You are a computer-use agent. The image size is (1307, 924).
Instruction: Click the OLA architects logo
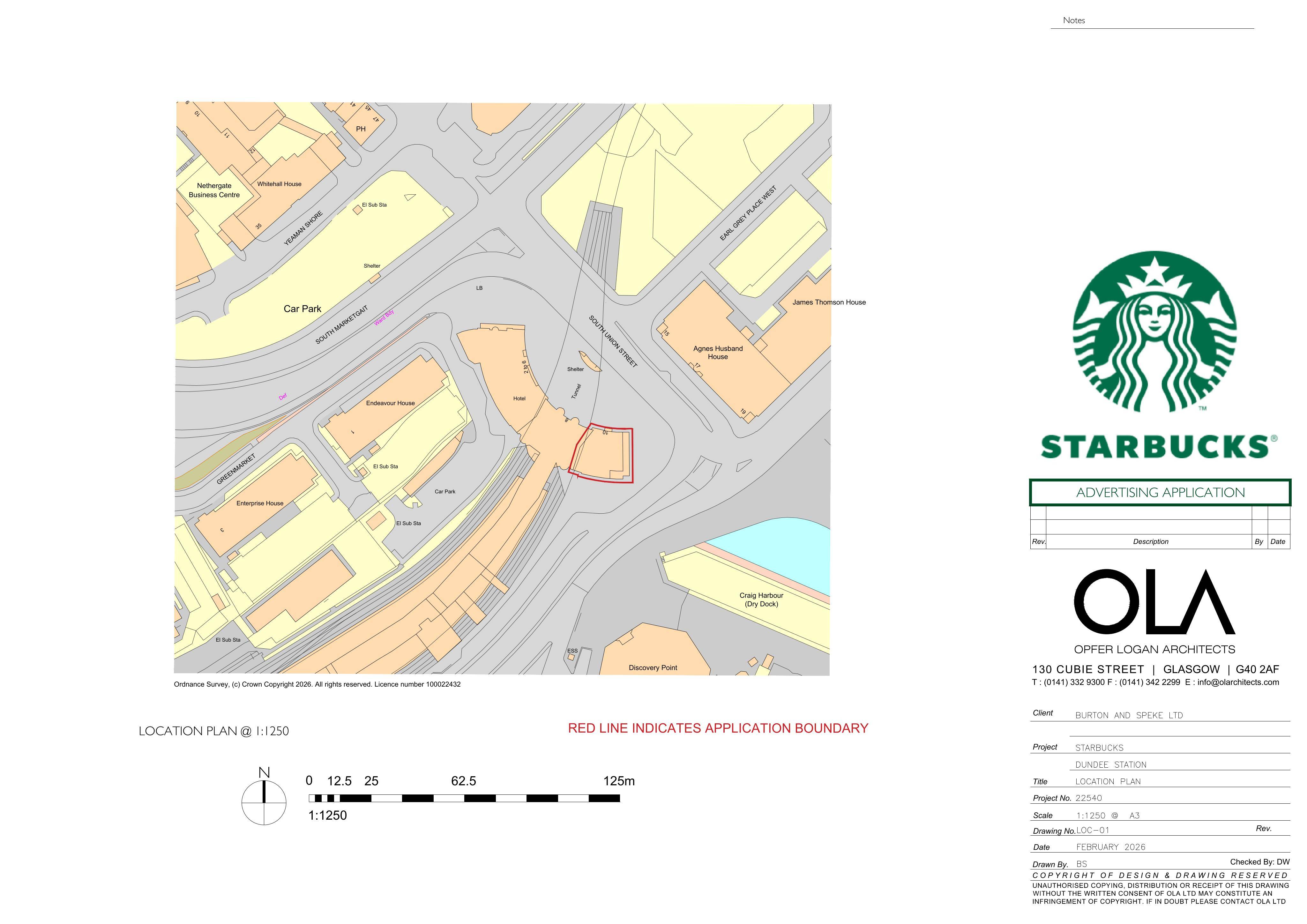pos(1154,602)
